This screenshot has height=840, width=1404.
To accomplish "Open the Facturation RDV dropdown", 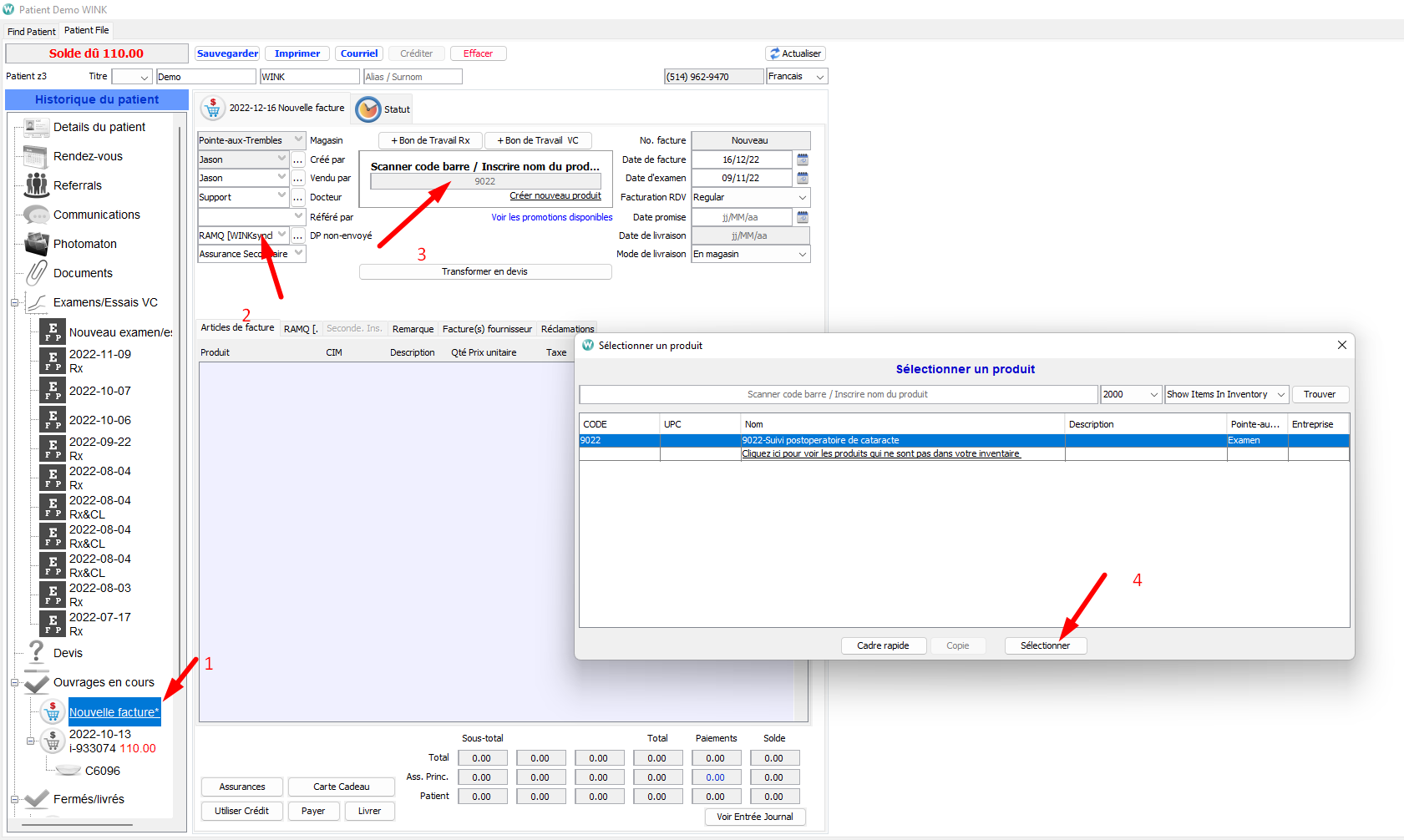I will point(802,198).
